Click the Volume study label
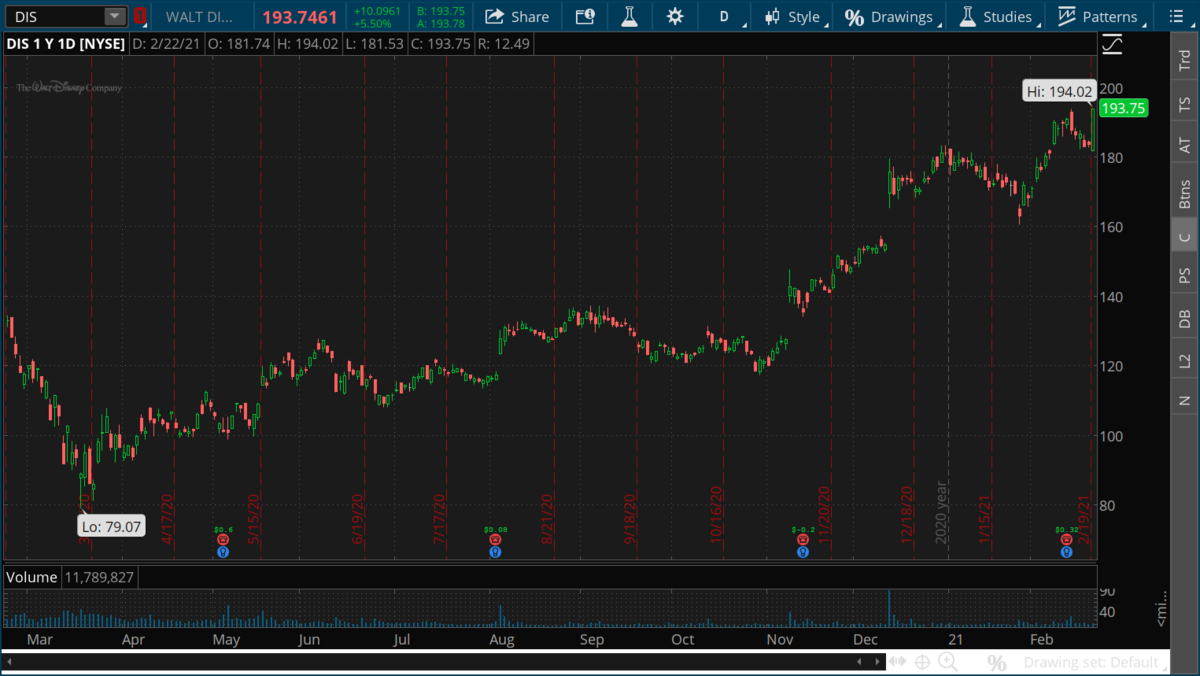The width and height of the screenshot is (1200, 676). tap(32, 577)
